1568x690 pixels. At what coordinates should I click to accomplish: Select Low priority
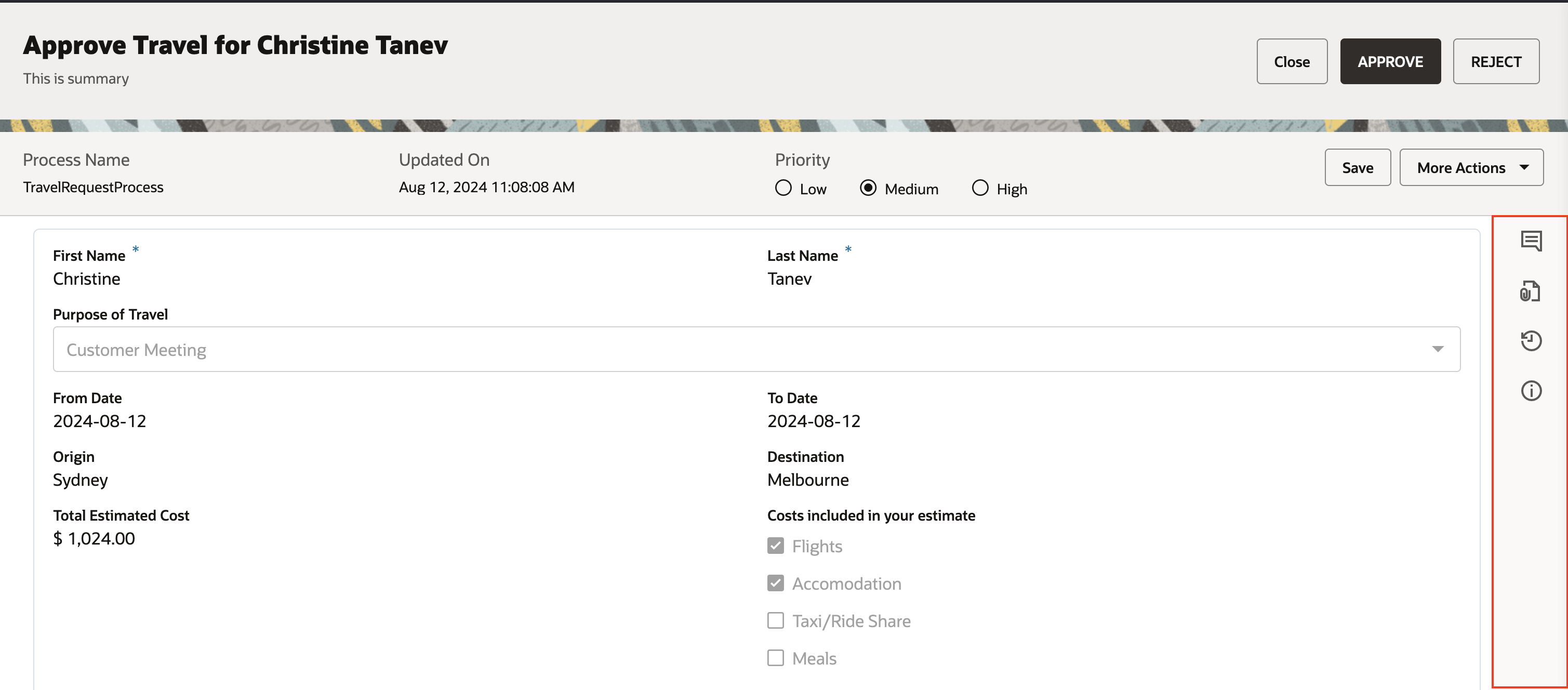coord(783,188)
